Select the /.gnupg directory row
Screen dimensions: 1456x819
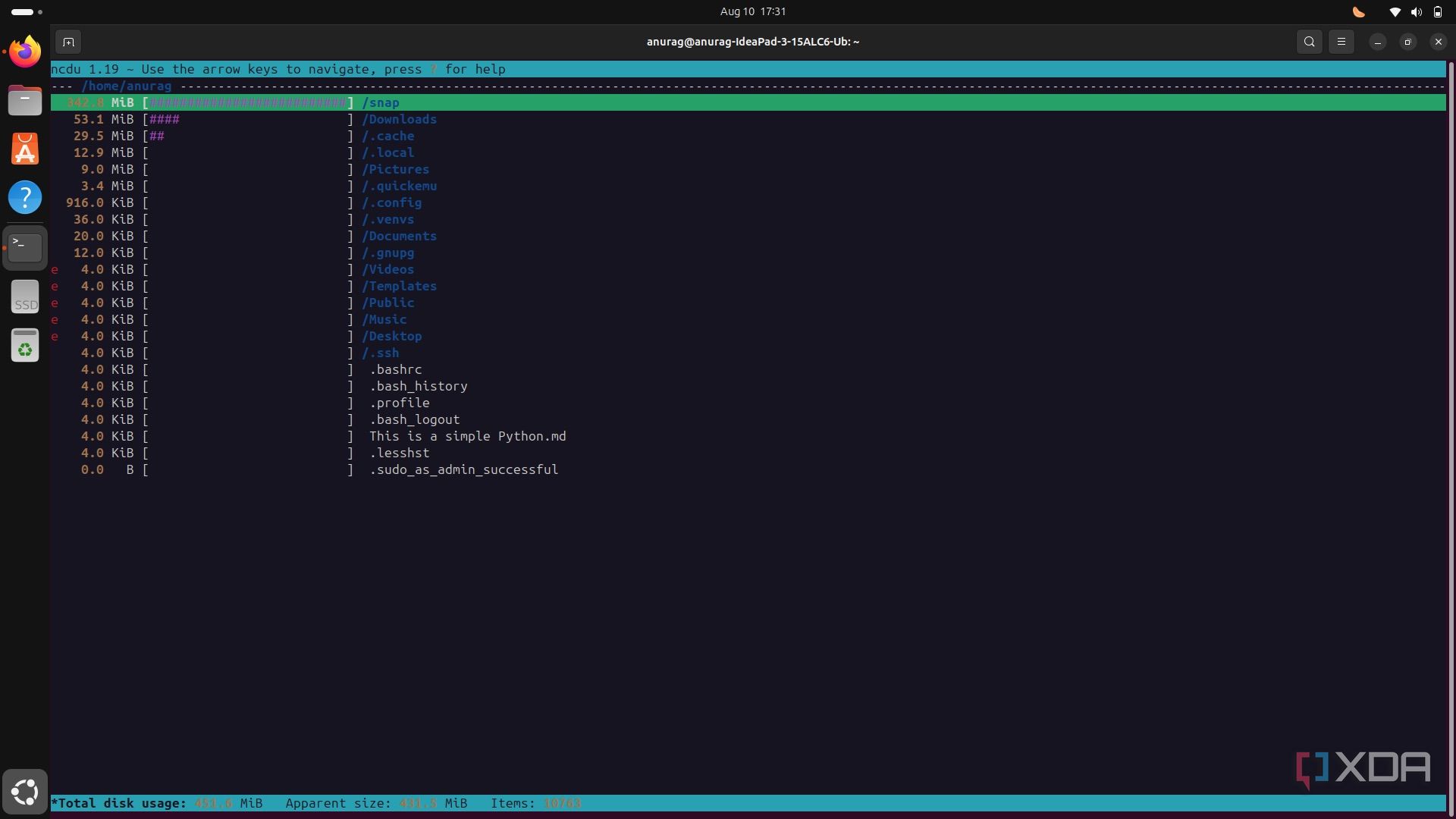click(748, 253)
